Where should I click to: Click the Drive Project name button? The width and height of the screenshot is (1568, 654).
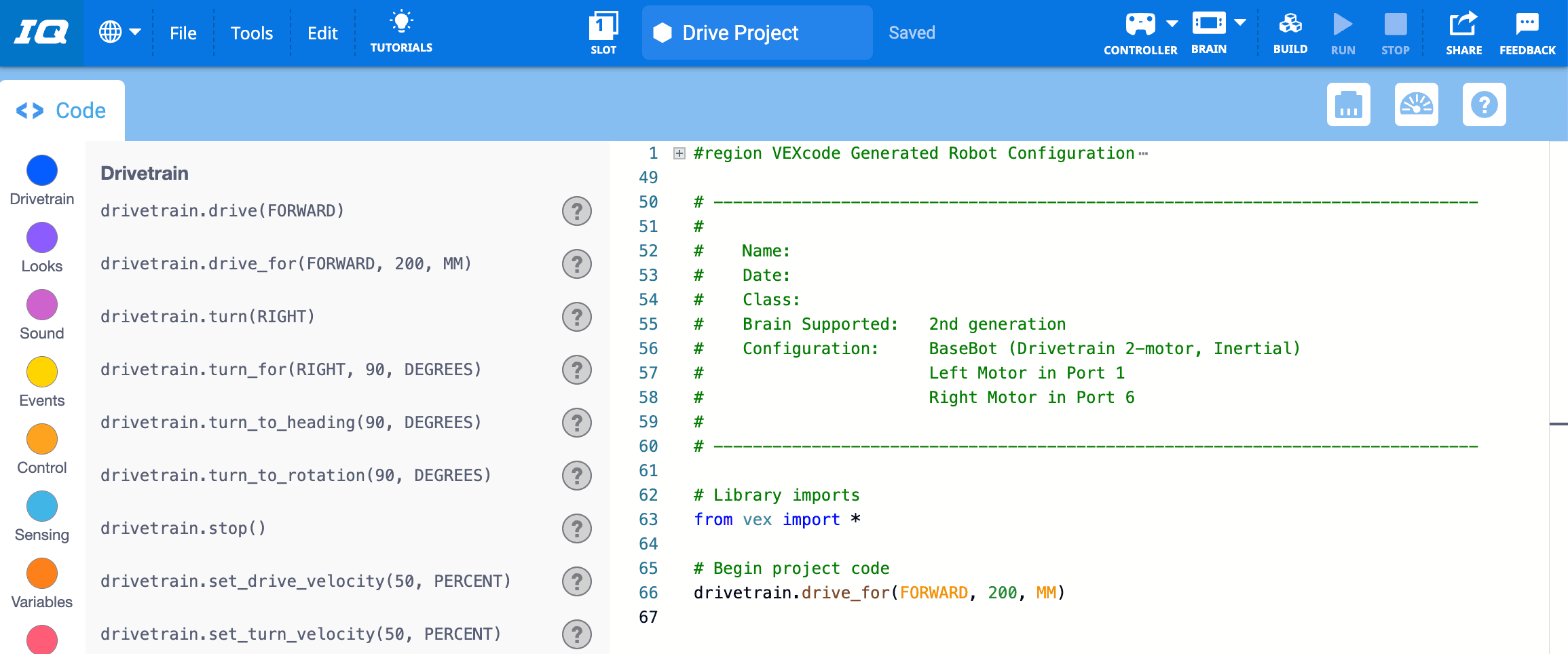click(756, 32)
